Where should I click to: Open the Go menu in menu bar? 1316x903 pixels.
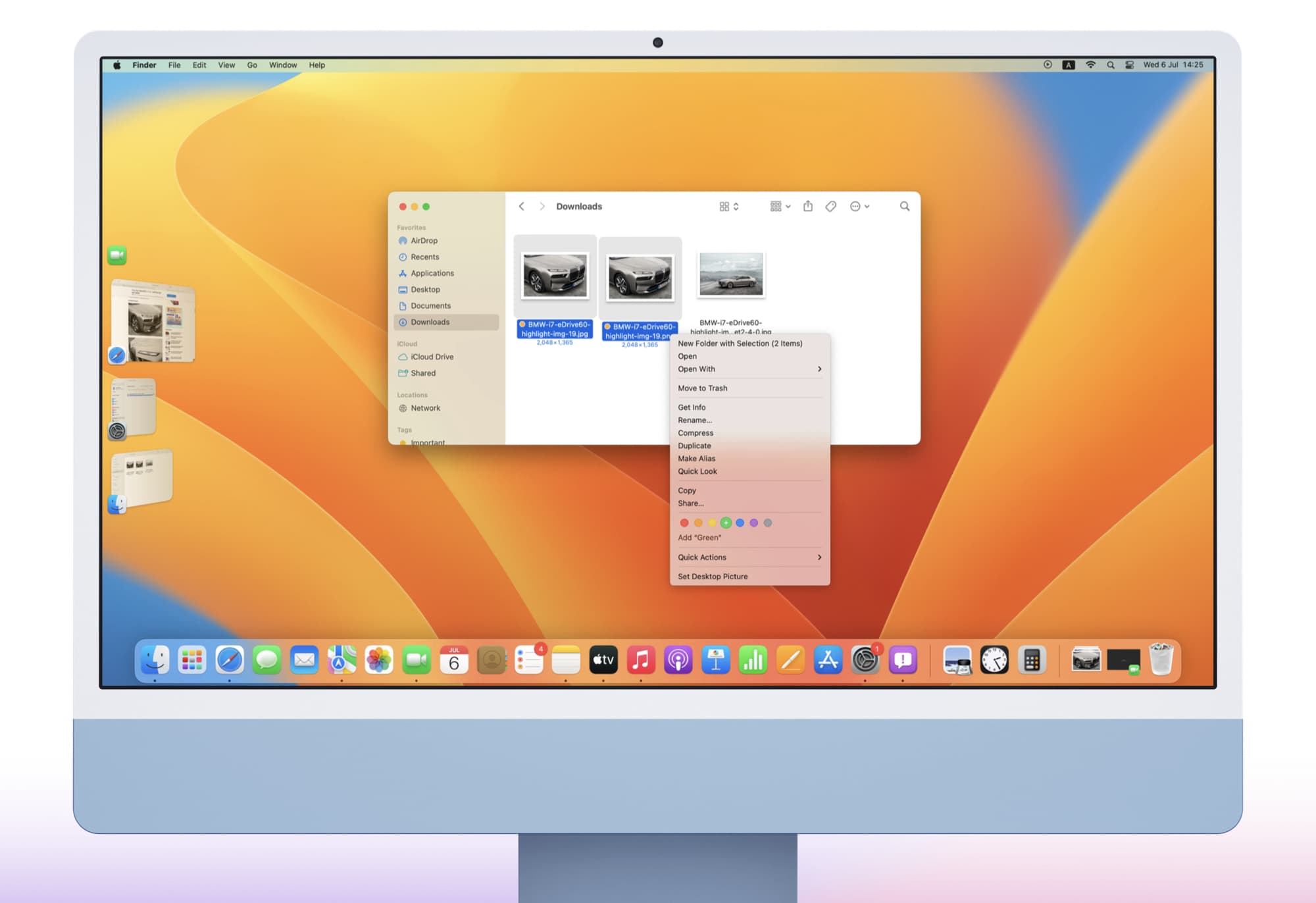[252, 65]
